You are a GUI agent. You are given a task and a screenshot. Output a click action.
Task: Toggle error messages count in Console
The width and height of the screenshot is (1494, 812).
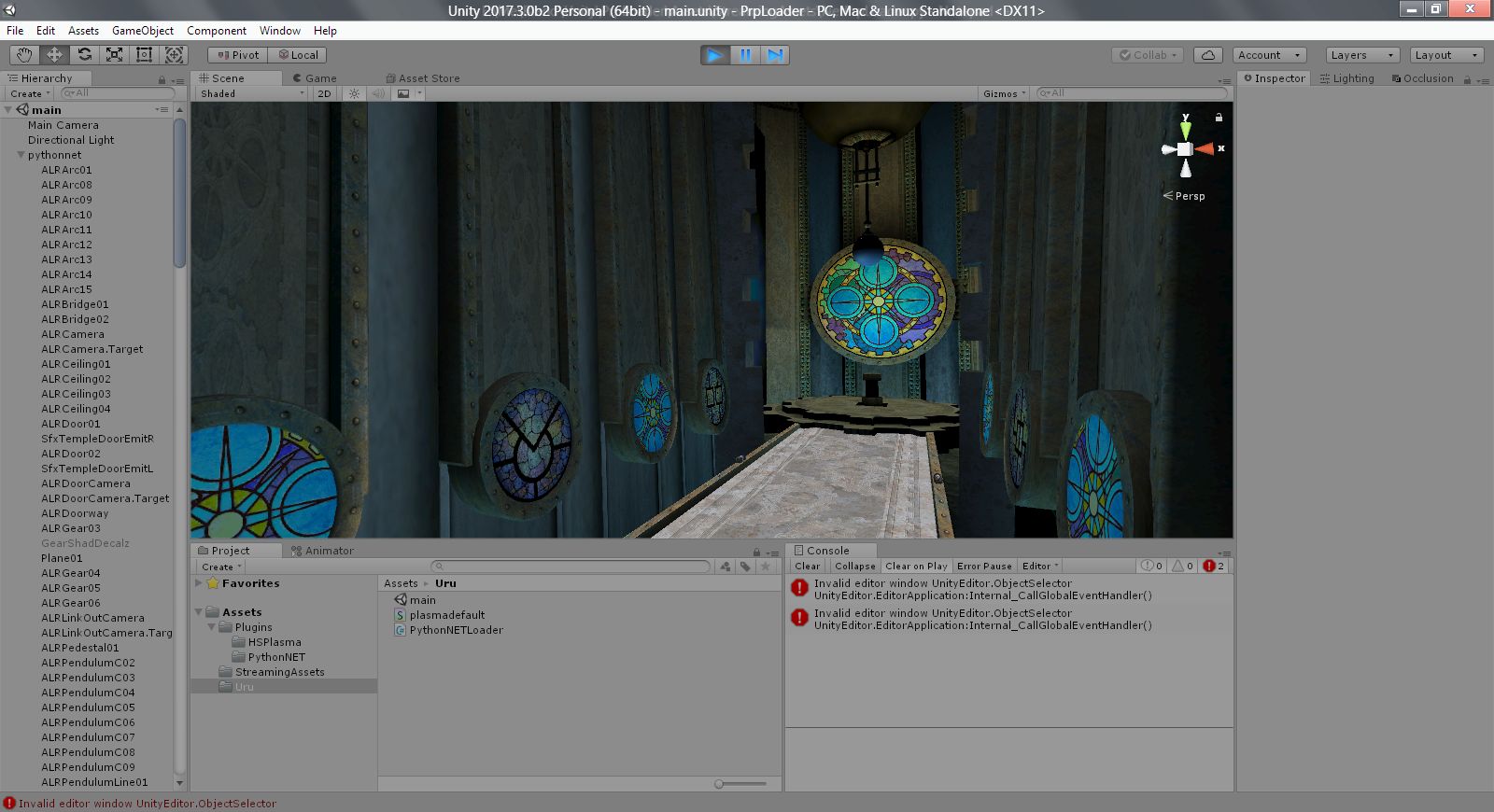[x=1214, y=567]
